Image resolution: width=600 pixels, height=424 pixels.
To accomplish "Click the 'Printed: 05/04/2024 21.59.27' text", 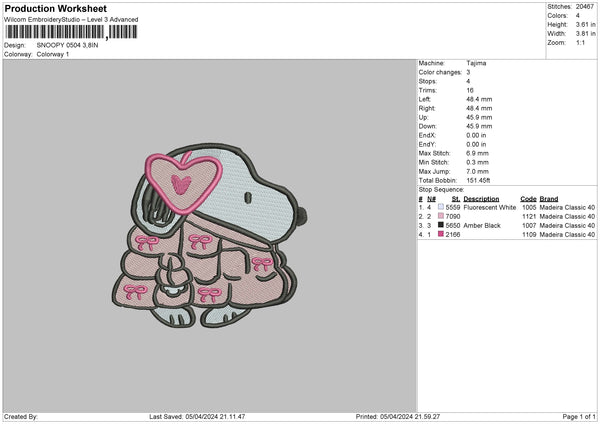I will (x=398, y=416).
